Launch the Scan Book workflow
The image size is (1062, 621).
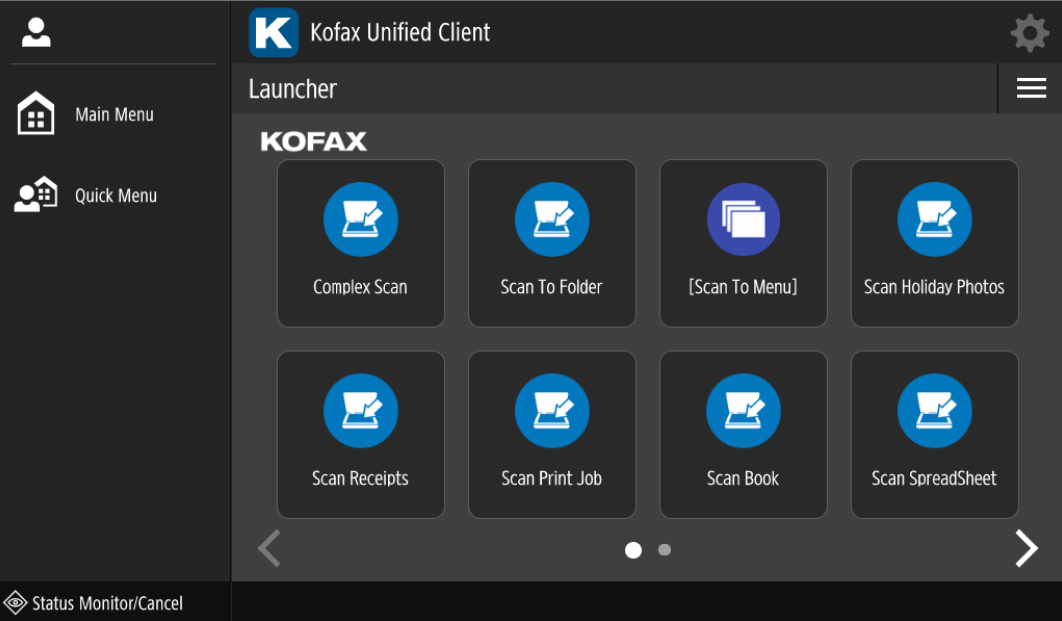(743, 412)
